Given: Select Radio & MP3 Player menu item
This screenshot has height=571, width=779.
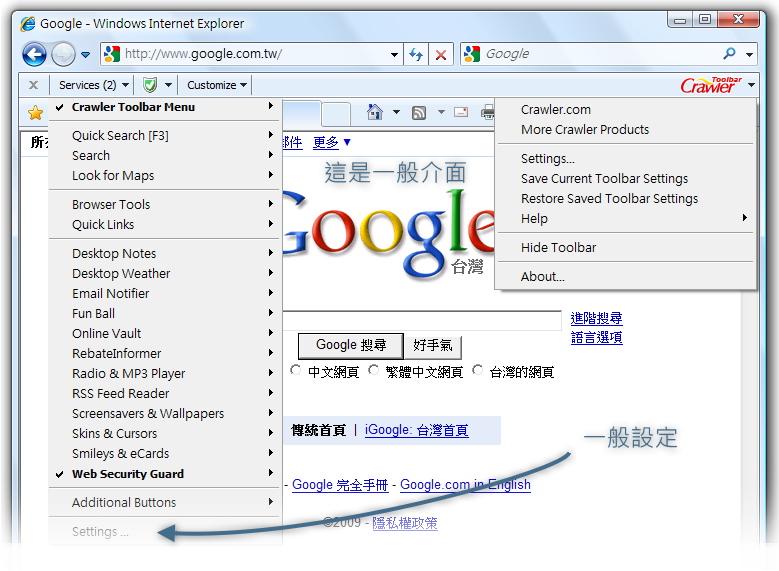Looking at the screenshot, I should coord(165,373).
